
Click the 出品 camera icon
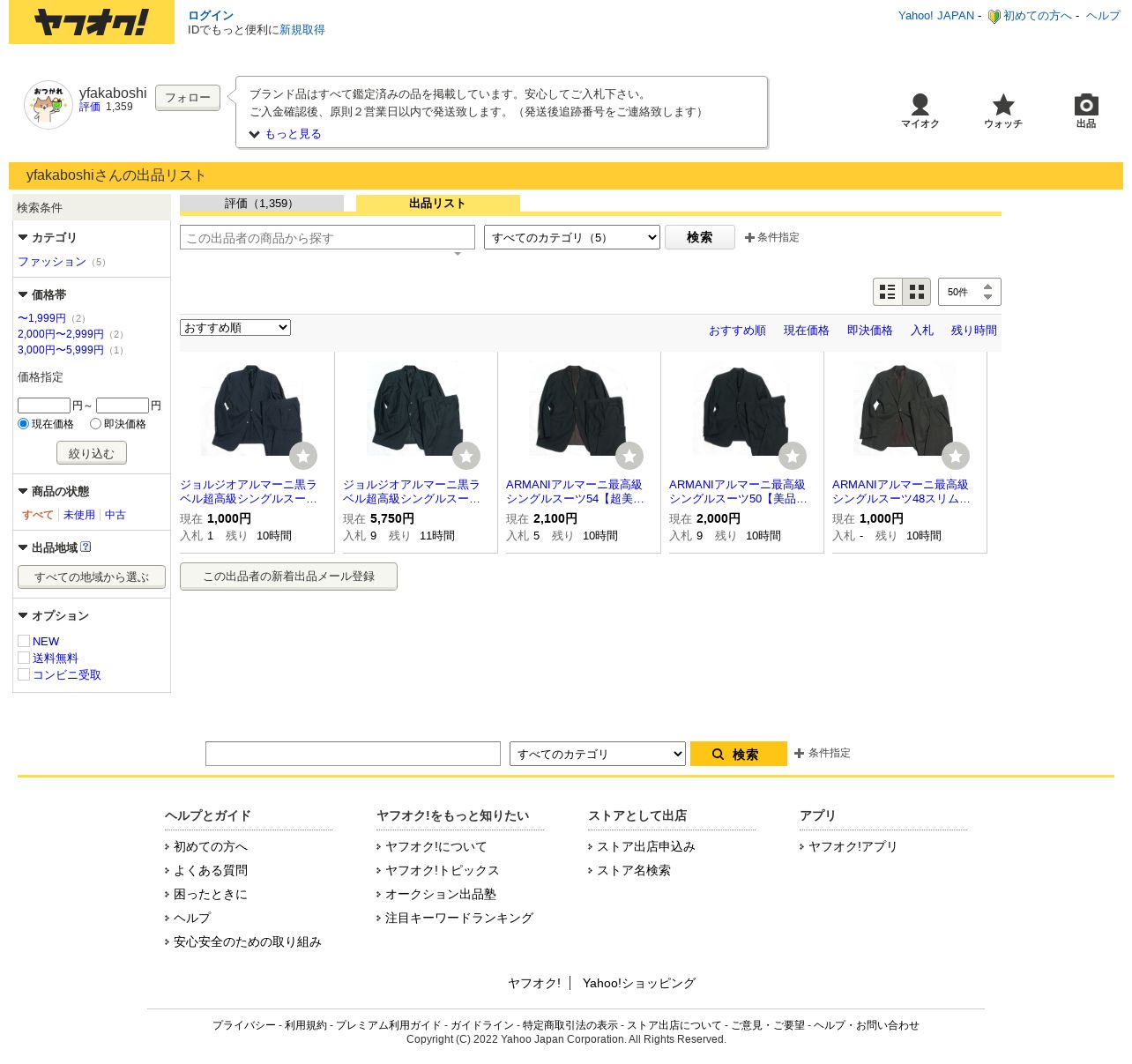(1086, 111)
